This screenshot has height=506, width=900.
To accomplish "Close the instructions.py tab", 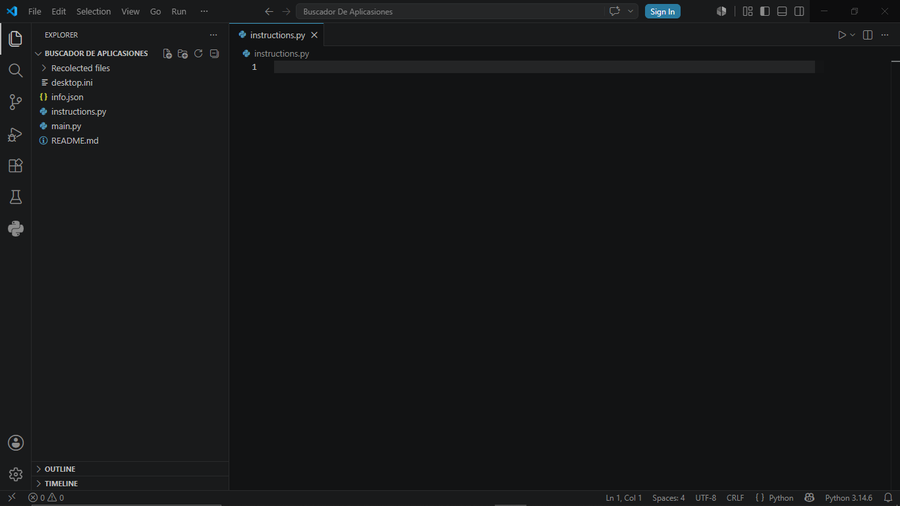I will tap(314, 35).
